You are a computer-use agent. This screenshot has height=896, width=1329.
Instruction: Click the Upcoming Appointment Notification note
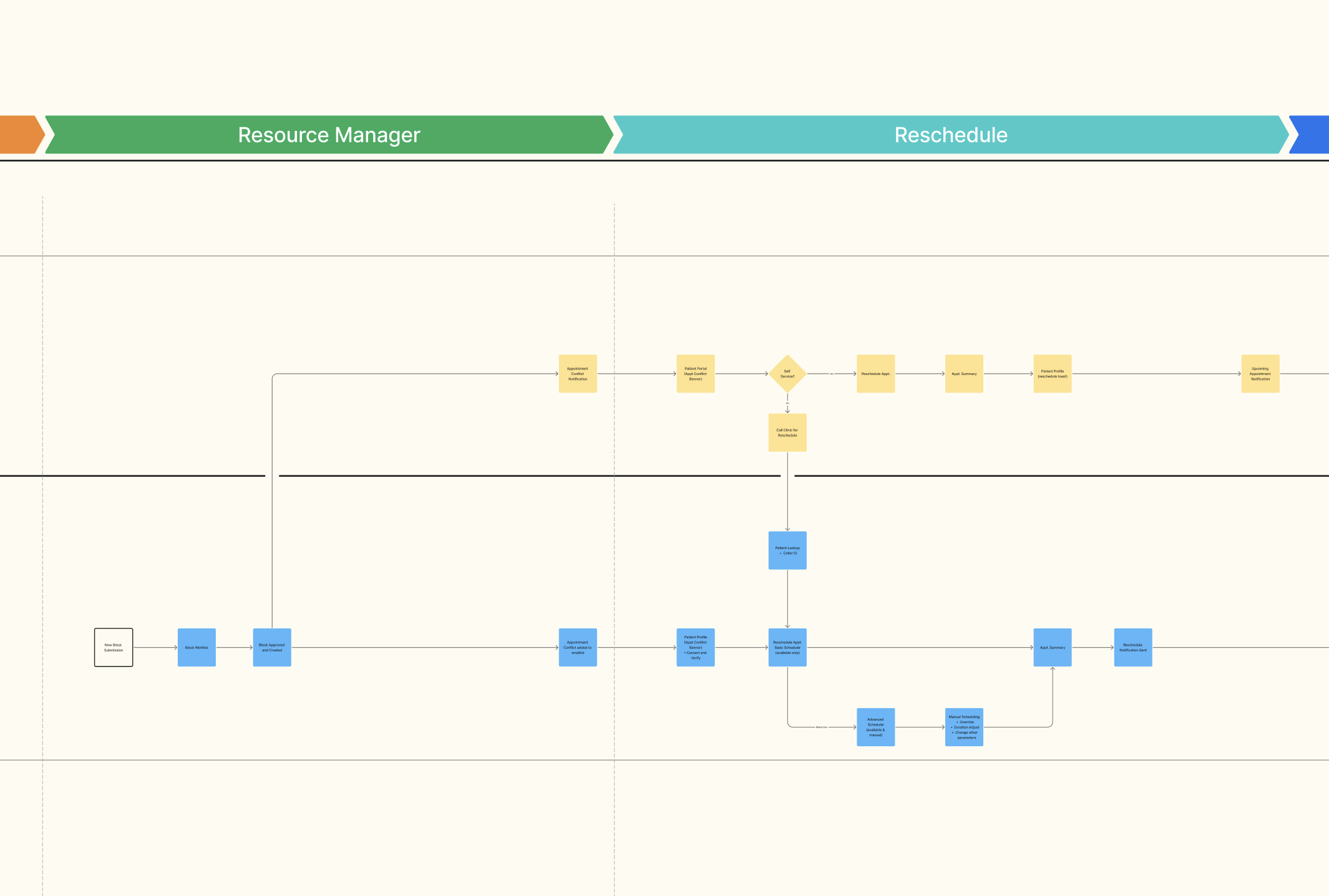point(1260,374)
